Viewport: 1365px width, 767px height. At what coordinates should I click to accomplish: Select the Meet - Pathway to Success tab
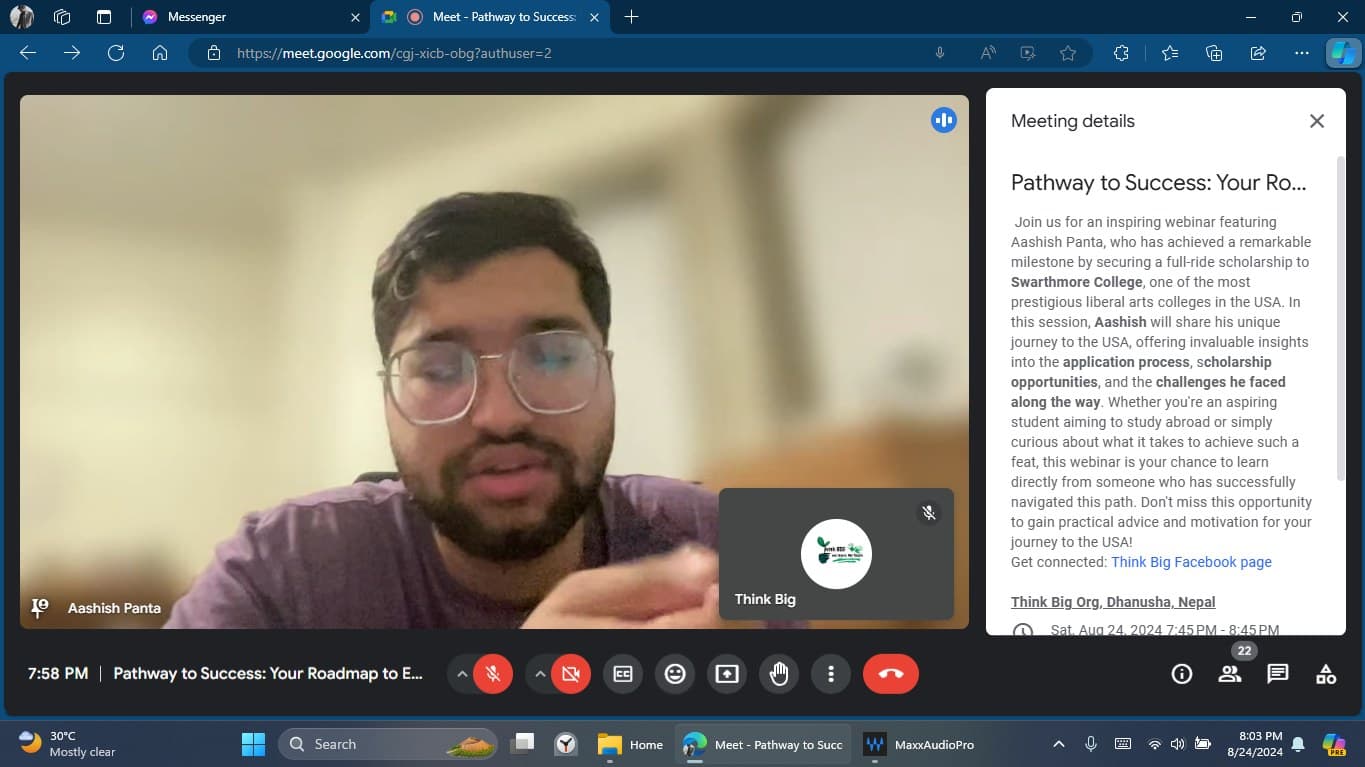492,17
